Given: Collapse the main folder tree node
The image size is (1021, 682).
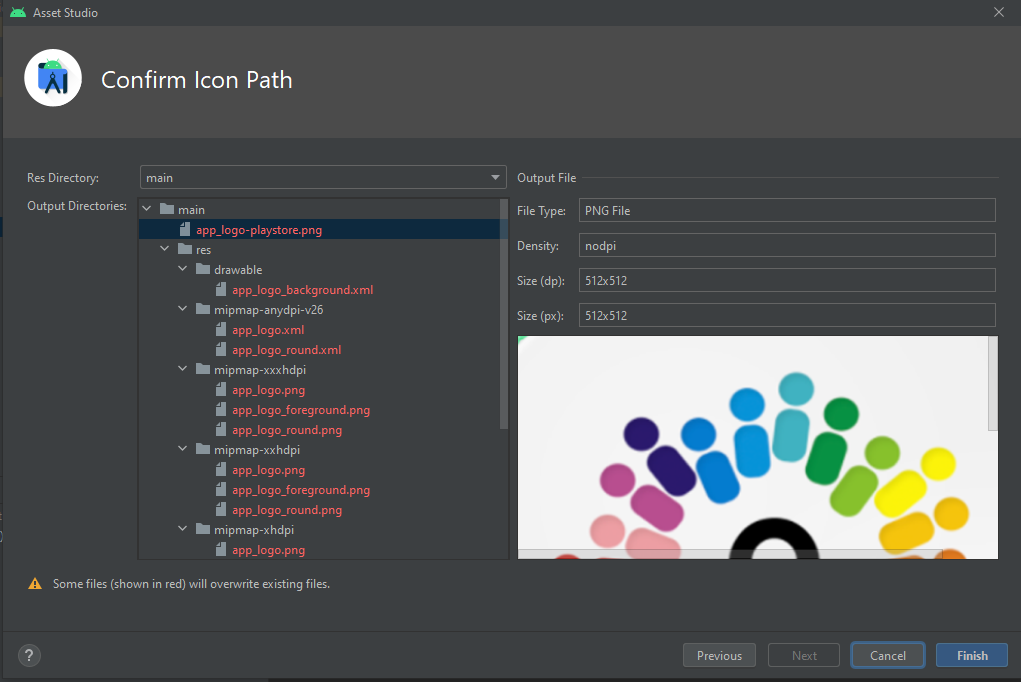Looking at the screenshot, I should coord(147,210).
